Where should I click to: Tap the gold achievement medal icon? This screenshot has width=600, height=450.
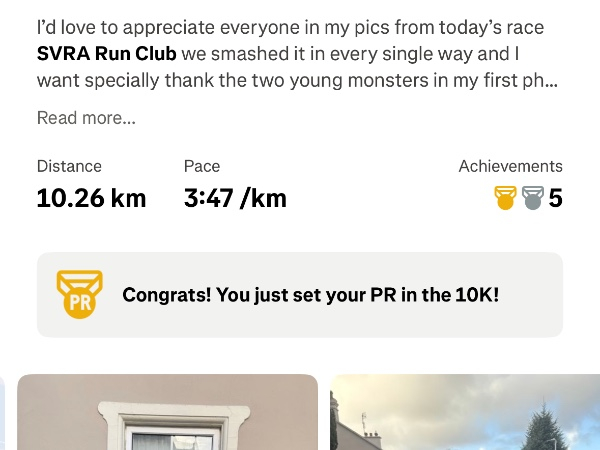(505, 198)
